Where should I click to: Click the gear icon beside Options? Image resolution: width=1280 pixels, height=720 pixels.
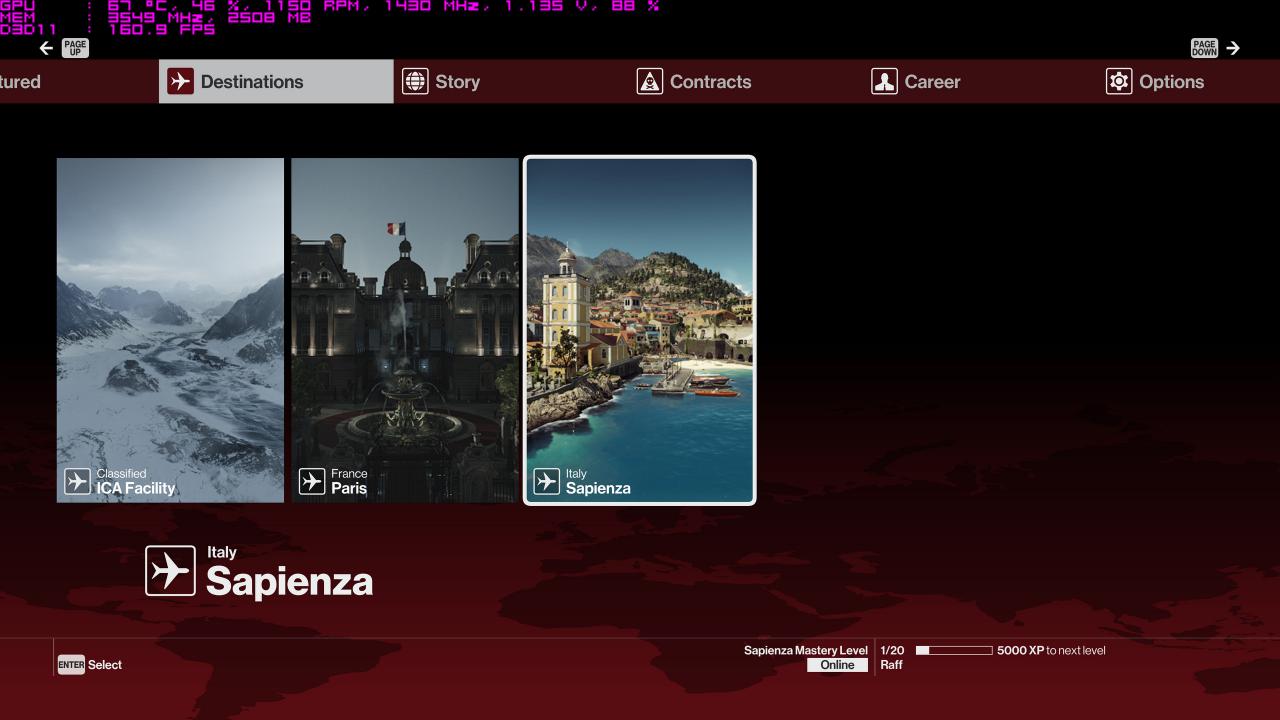click(x=1119, y=82)
